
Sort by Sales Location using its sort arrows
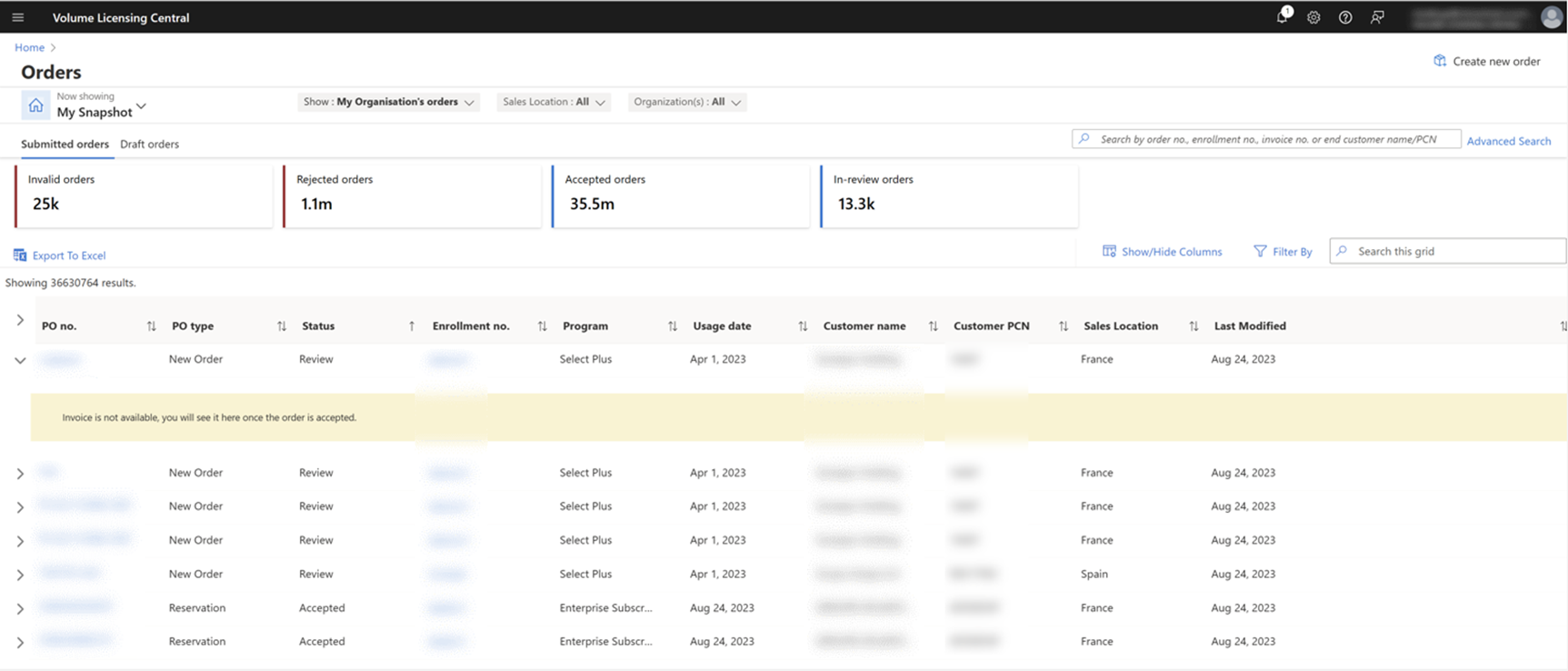(x=1193, y=326)
